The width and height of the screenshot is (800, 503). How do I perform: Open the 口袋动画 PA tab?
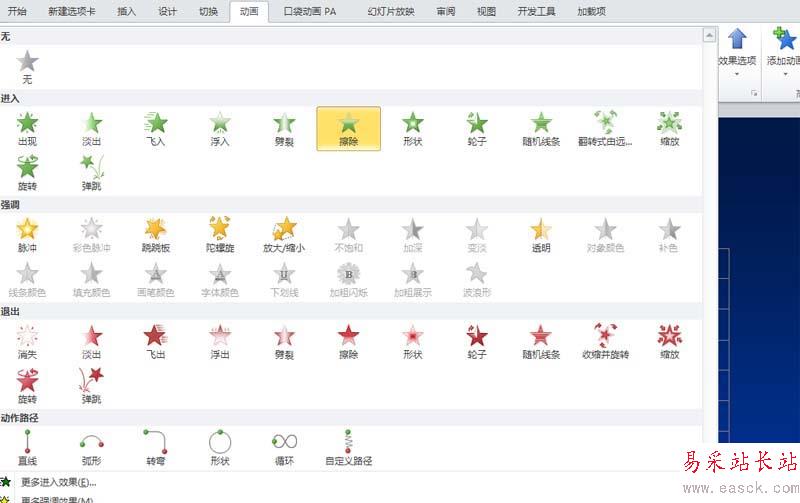pyautogui.click(x=310, y=11)
